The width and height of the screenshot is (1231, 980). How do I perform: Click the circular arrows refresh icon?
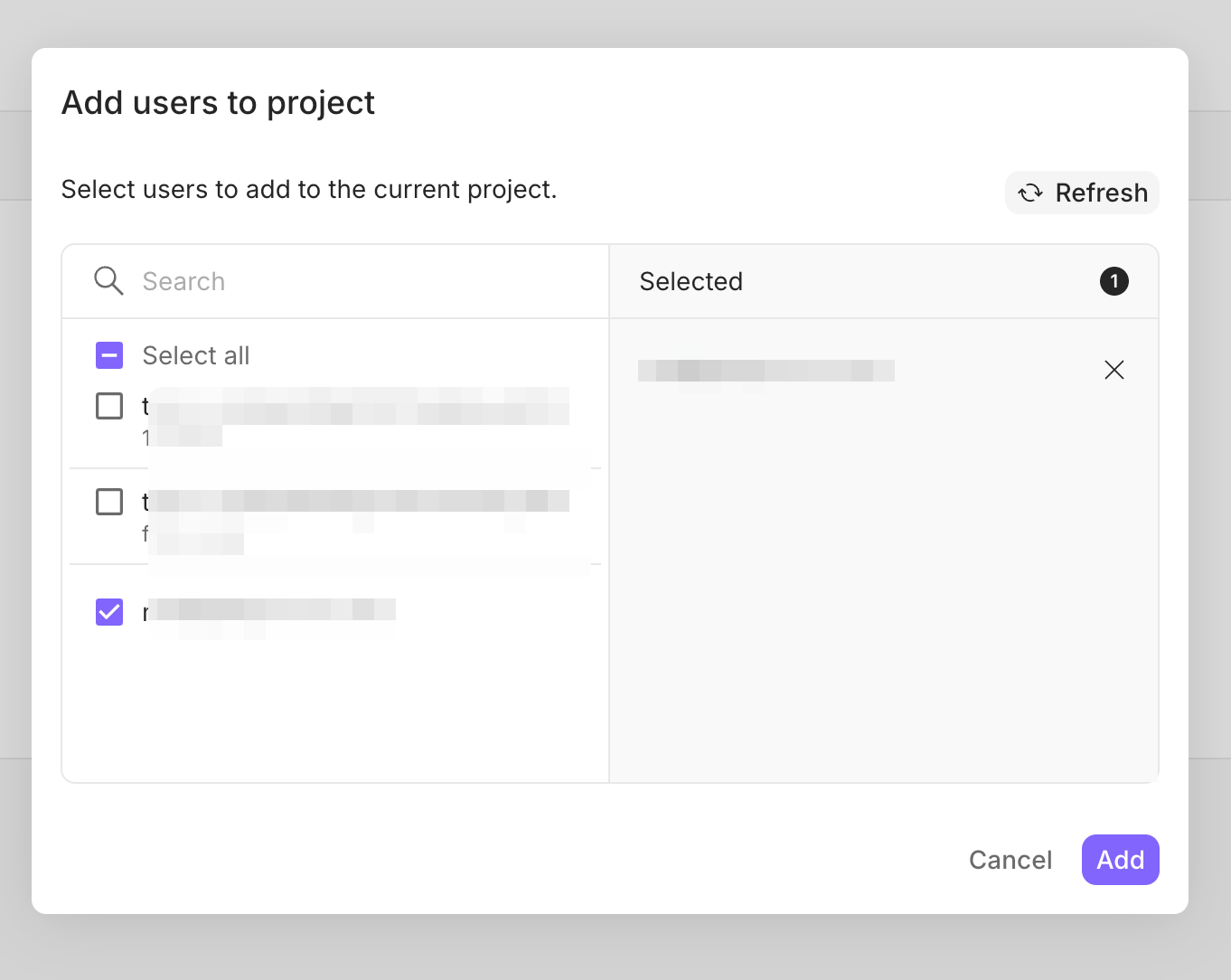coord(1030,193)
